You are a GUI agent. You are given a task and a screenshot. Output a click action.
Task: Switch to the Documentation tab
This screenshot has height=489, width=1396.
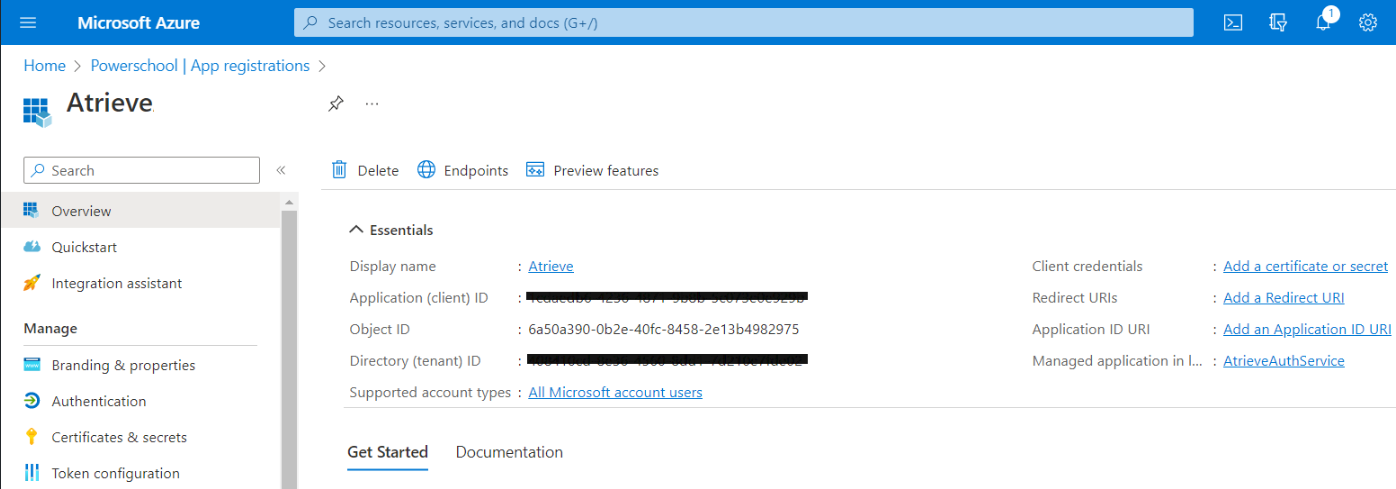tap(509, 452)
